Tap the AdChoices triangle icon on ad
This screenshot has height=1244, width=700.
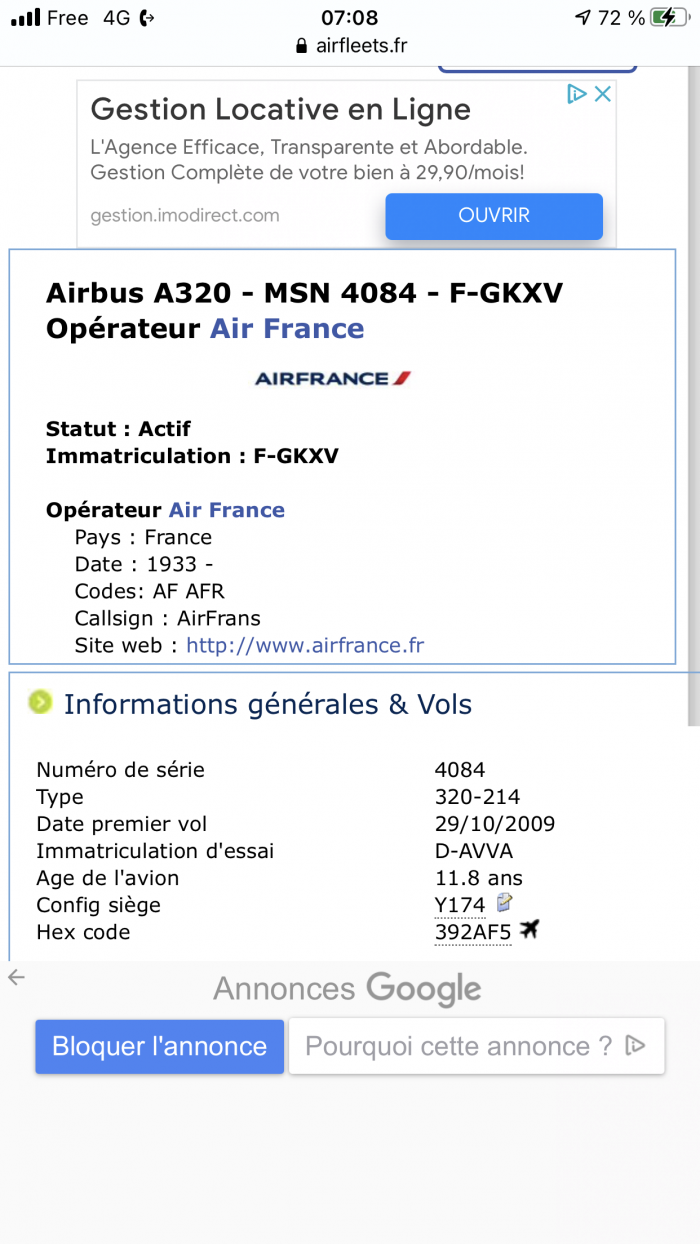pos(576,94)
